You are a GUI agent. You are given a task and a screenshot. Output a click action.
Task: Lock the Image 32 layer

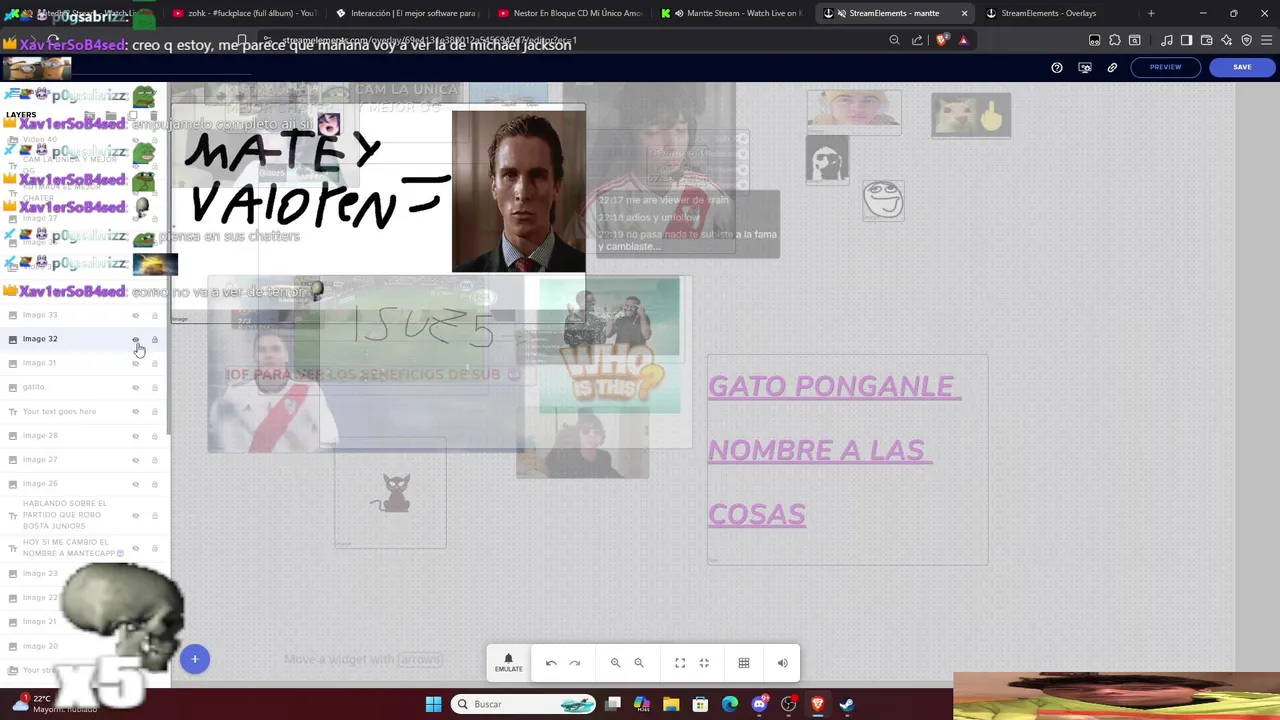[155, 339]
